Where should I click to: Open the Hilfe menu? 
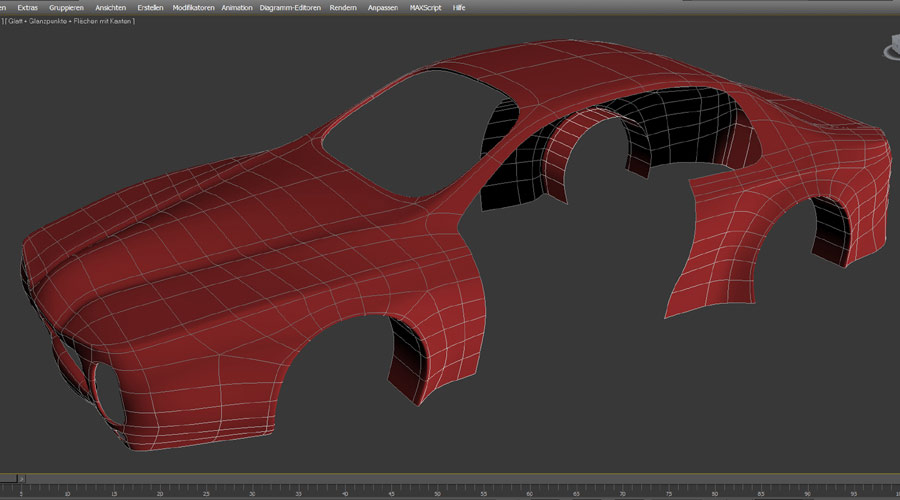(x=459, y=7)
